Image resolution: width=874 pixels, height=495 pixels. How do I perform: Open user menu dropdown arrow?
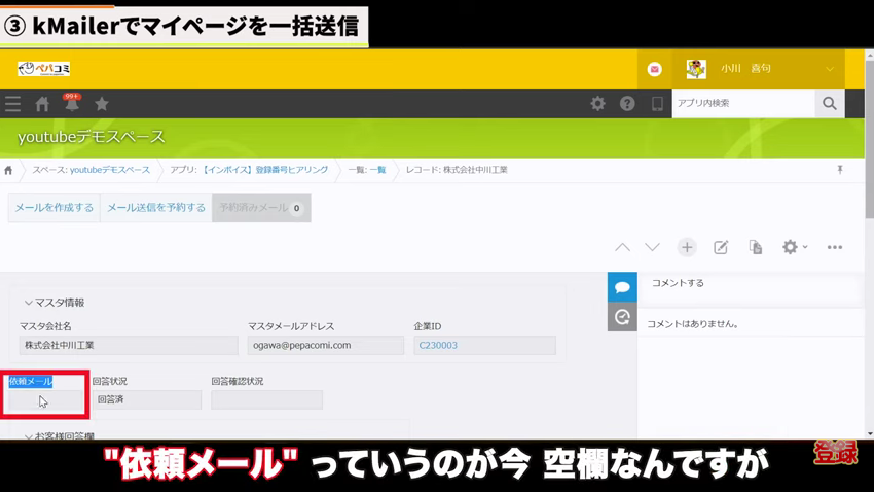pos(830,69)
